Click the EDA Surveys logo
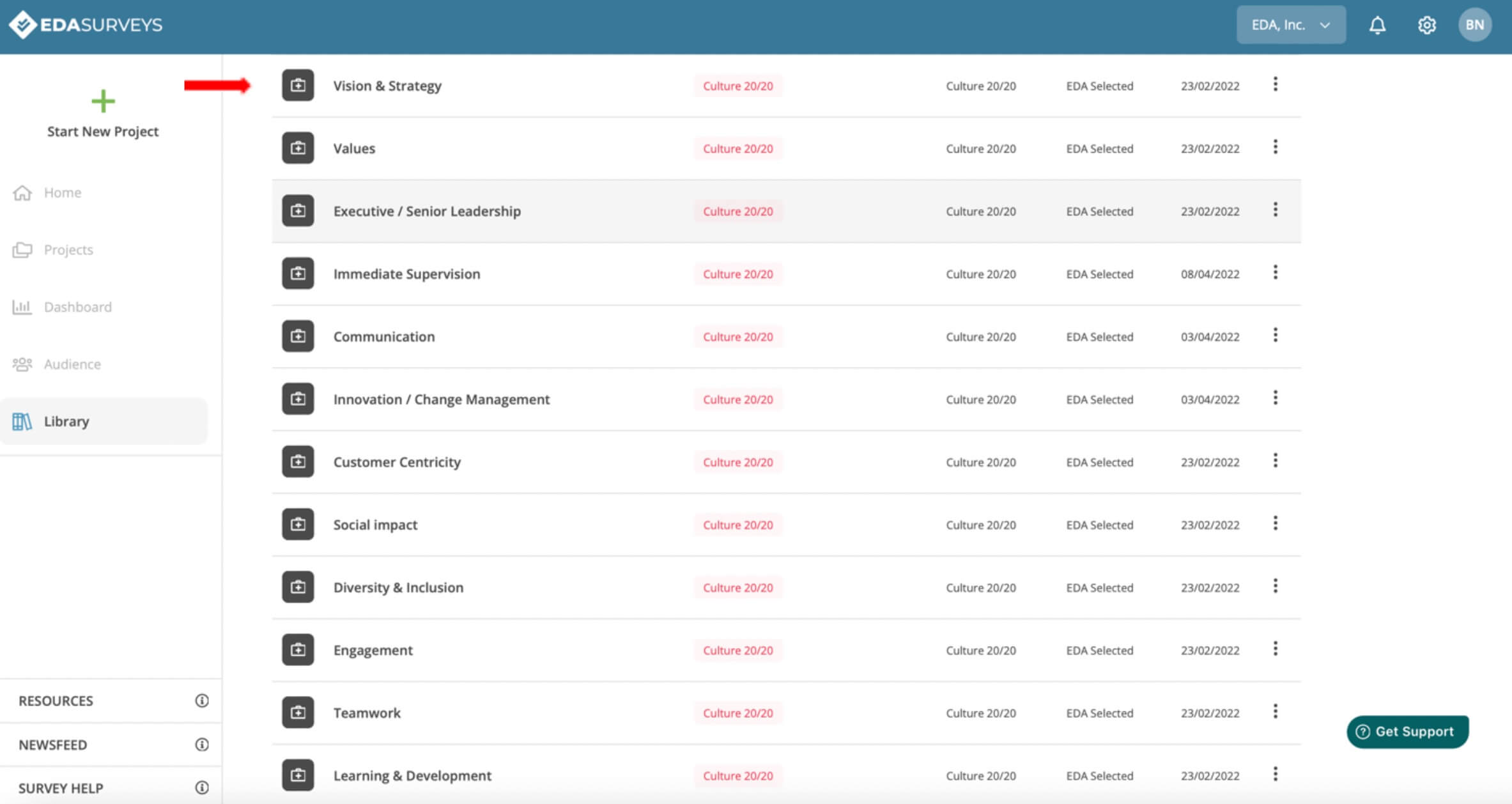Screen dimensions: 1512x804 86,25
